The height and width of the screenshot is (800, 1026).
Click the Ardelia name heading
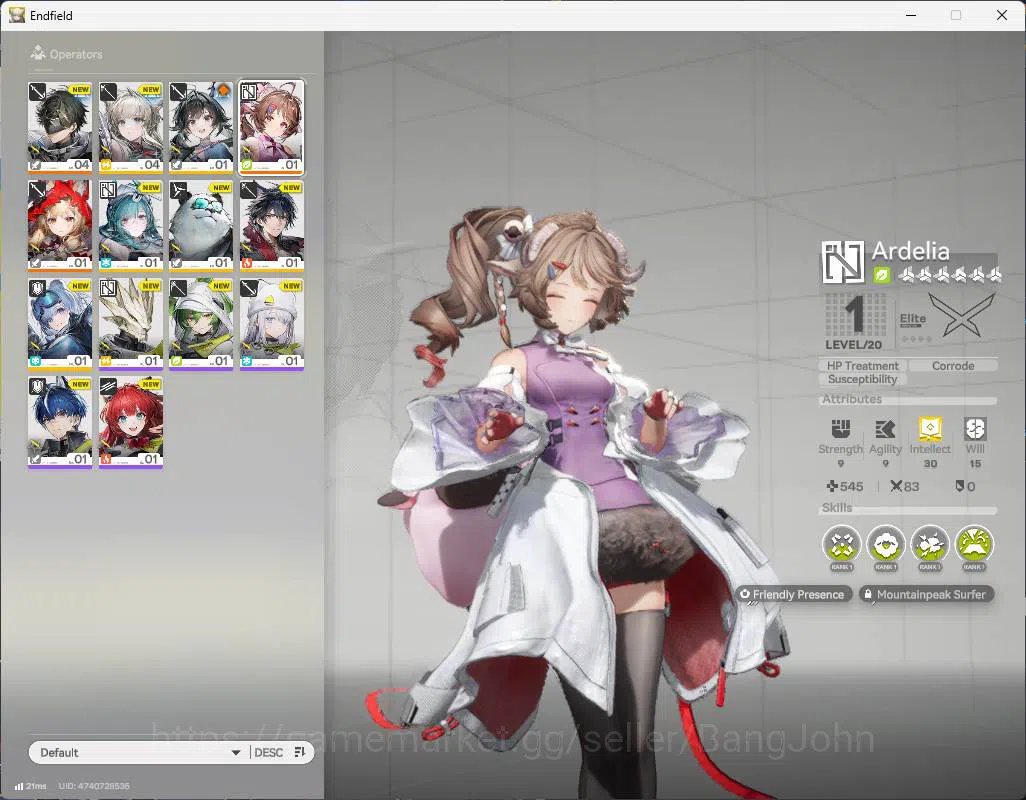pos(910,251)
